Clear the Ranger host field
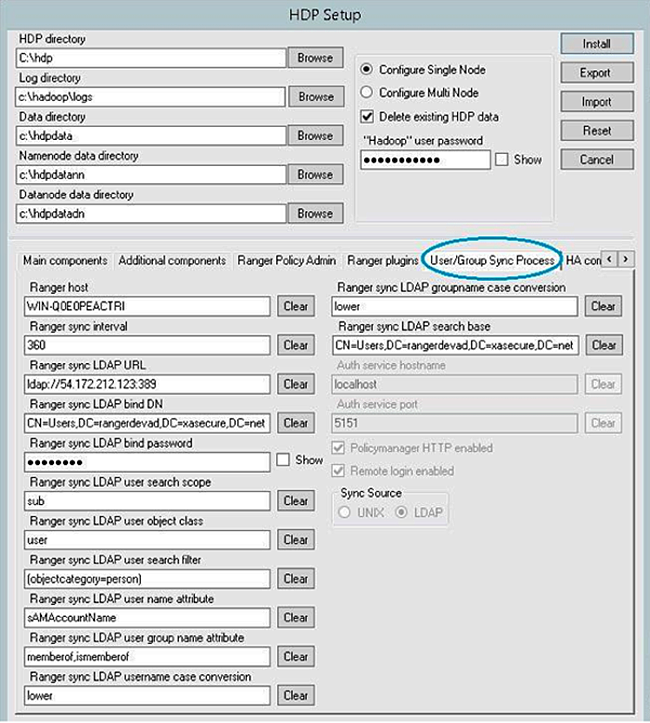 tap(296, 306)
